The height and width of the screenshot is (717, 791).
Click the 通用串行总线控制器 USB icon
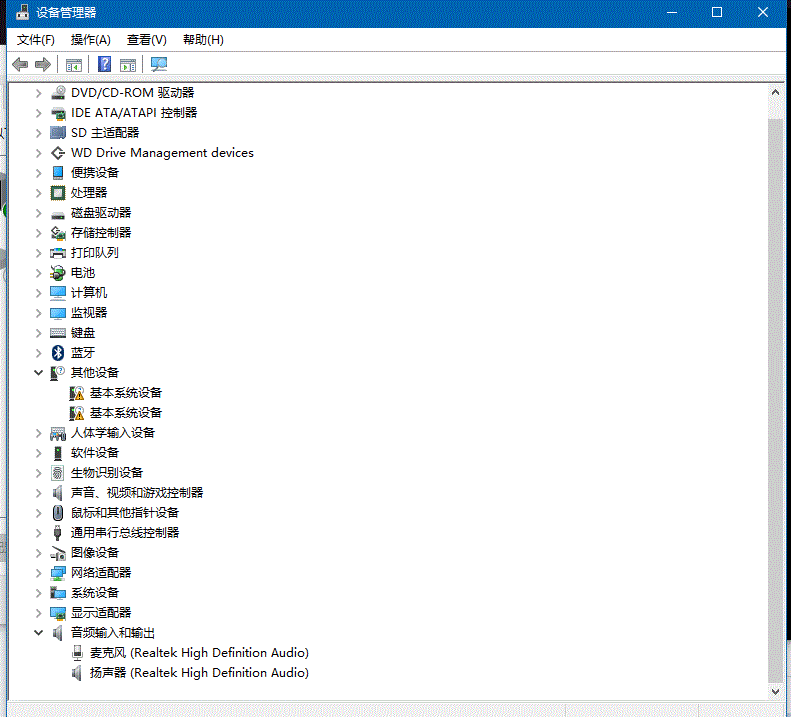(x=58, y=533)
